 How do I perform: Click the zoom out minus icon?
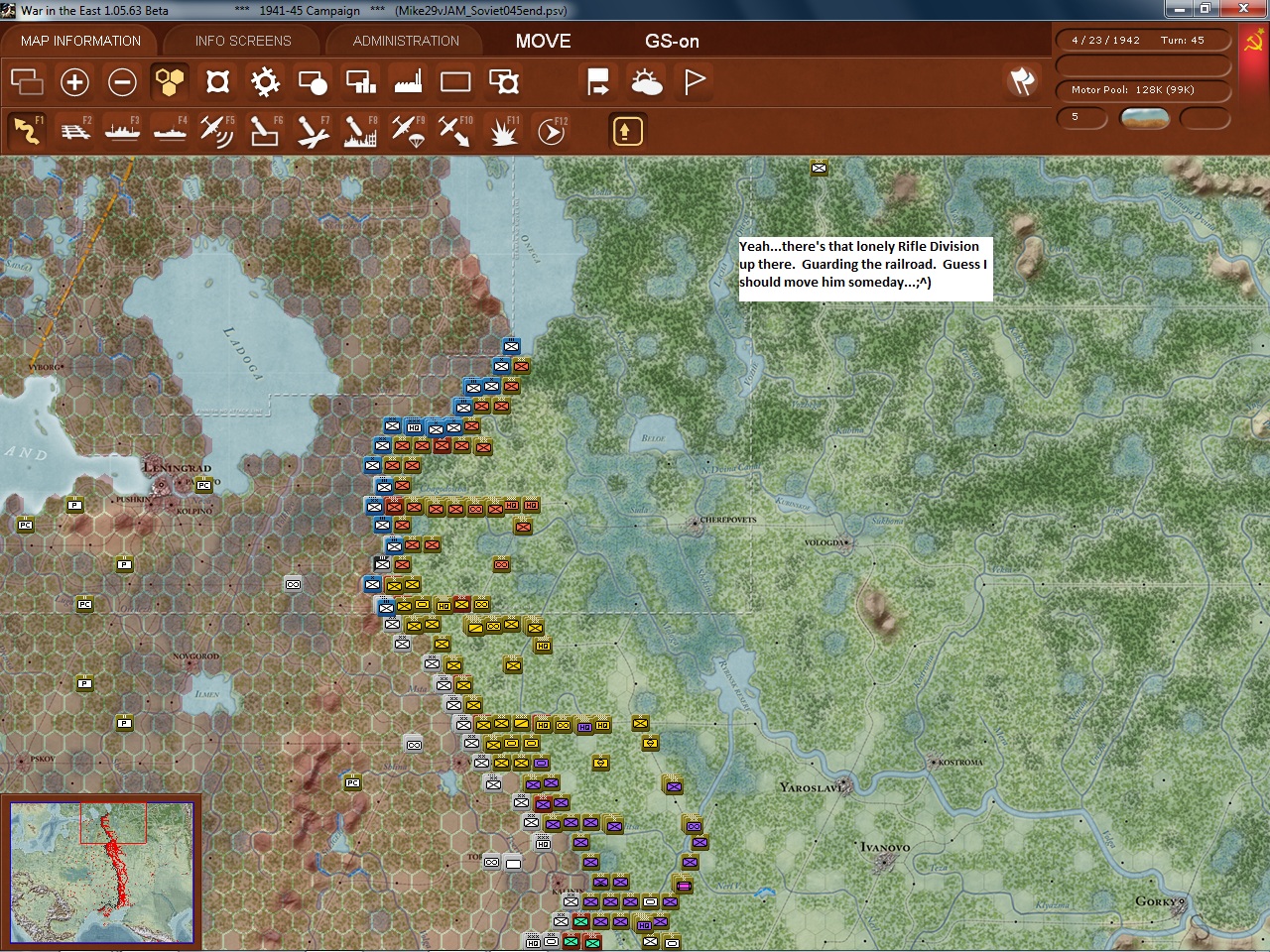(x=122, y=81)
